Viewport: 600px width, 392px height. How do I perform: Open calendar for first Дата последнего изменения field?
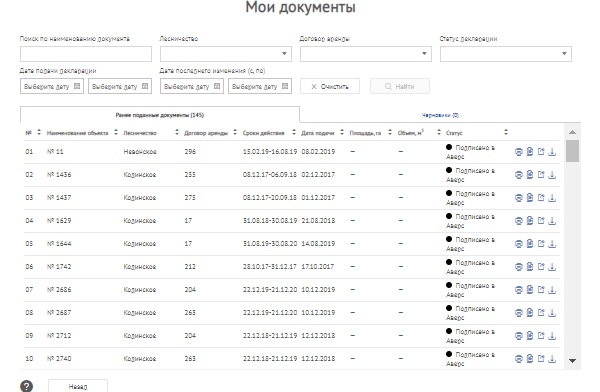(217, 86)
